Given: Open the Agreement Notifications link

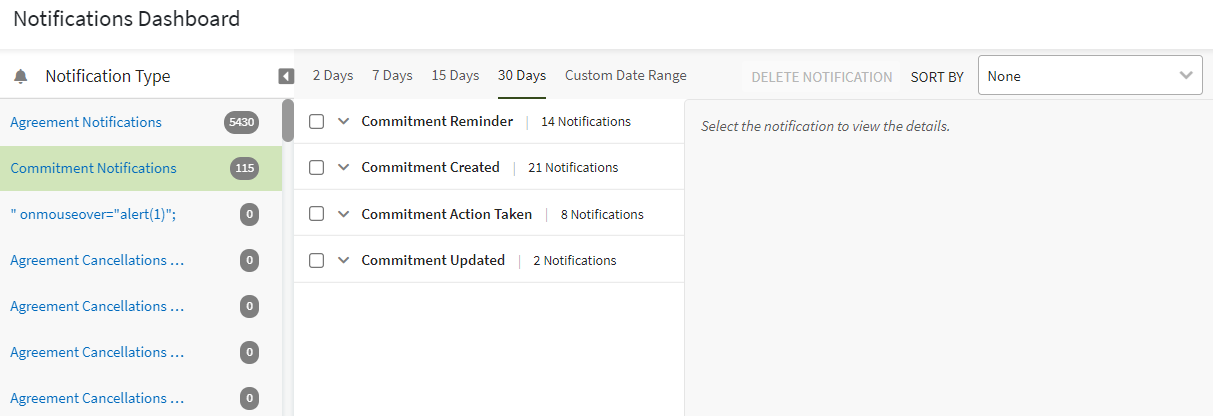Looking at the screenshot, I should coord(86,122).
